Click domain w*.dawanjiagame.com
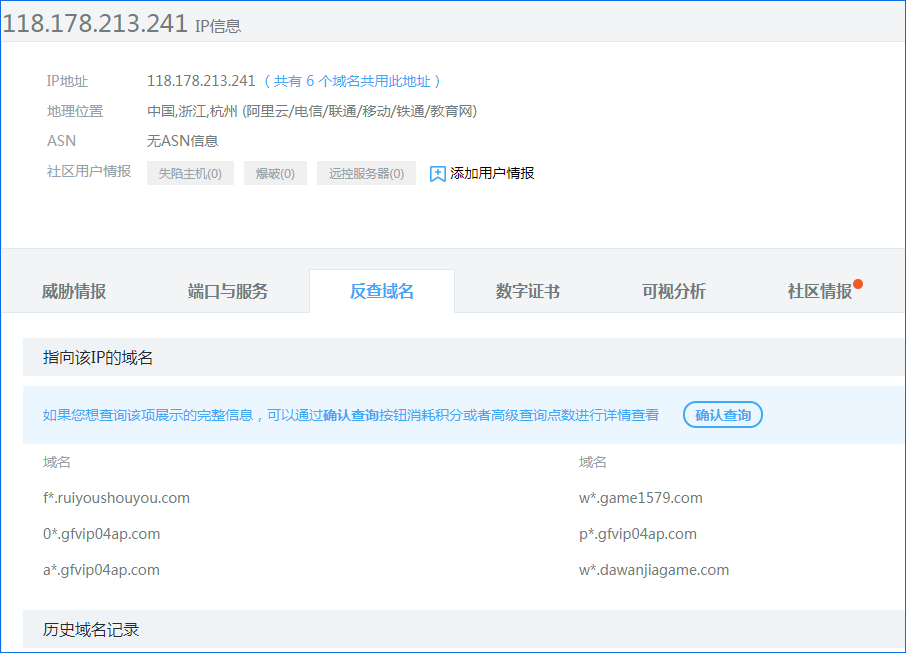This screenshot has height=653, width=906. tap(653, 570)
